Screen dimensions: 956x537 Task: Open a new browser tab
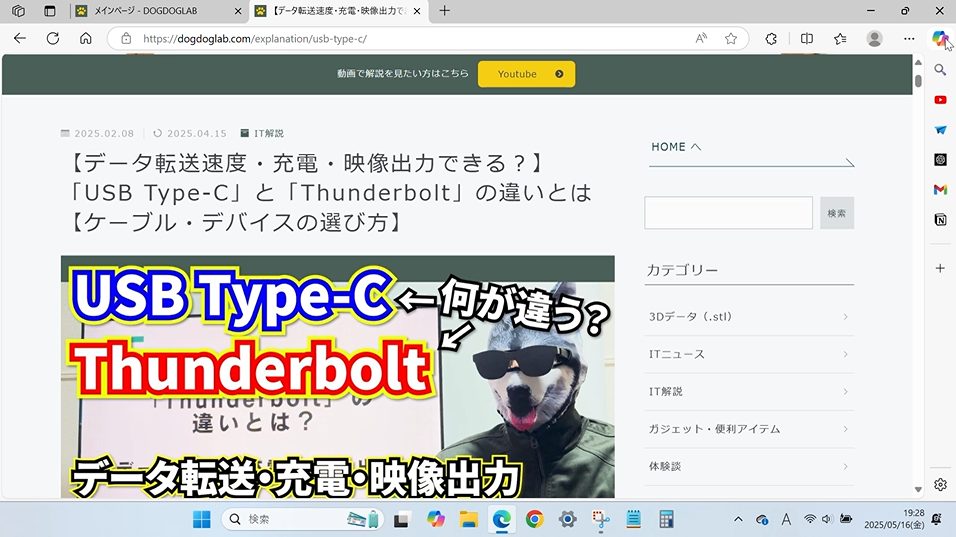(445, 11)
